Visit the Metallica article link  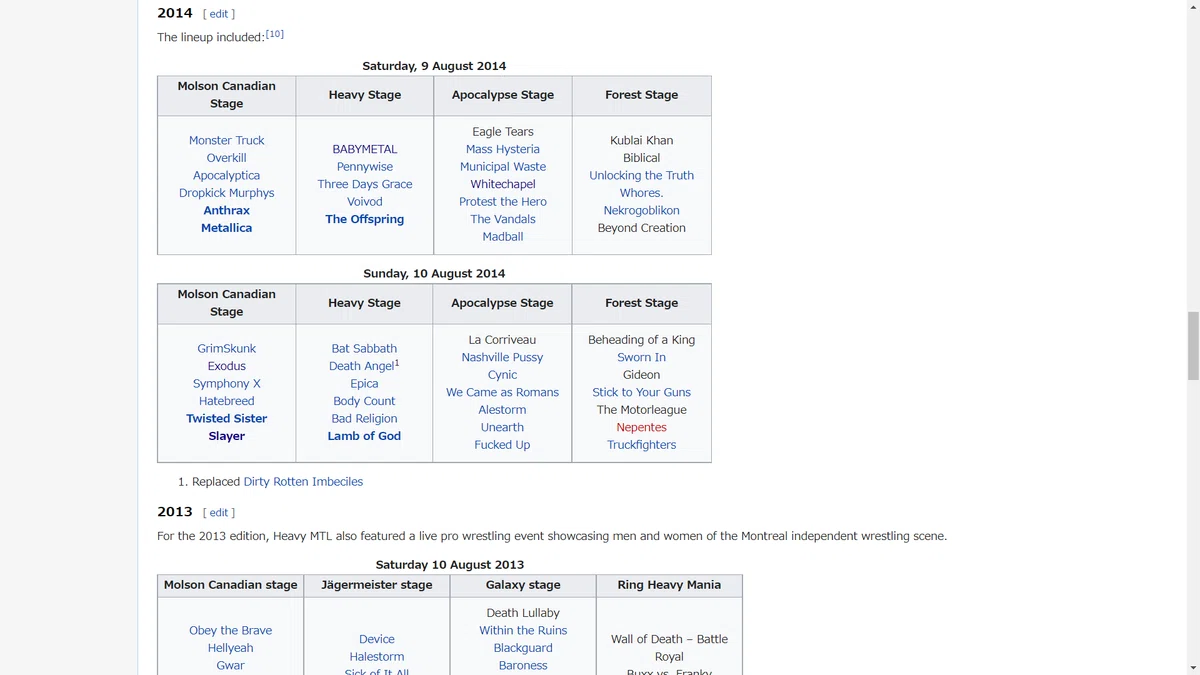tap(227, 228)
